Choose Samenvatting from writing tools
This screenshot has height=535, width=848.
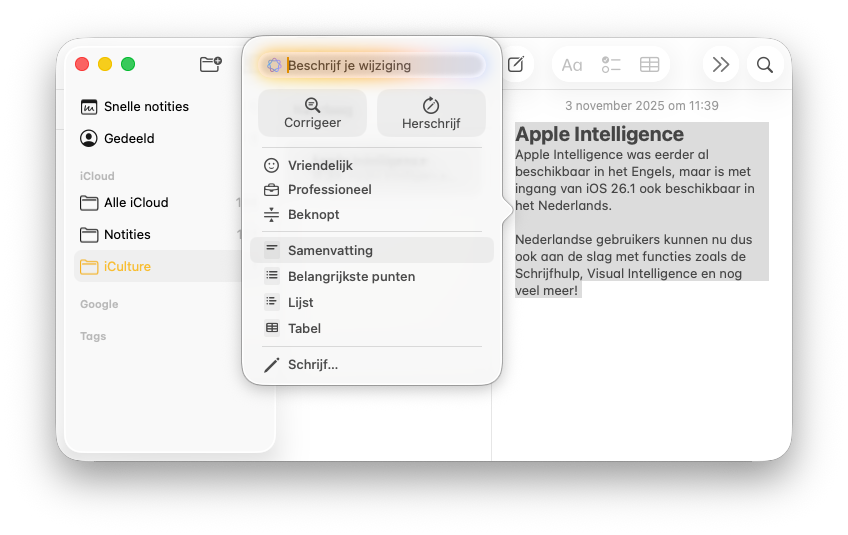coord(330,250)
